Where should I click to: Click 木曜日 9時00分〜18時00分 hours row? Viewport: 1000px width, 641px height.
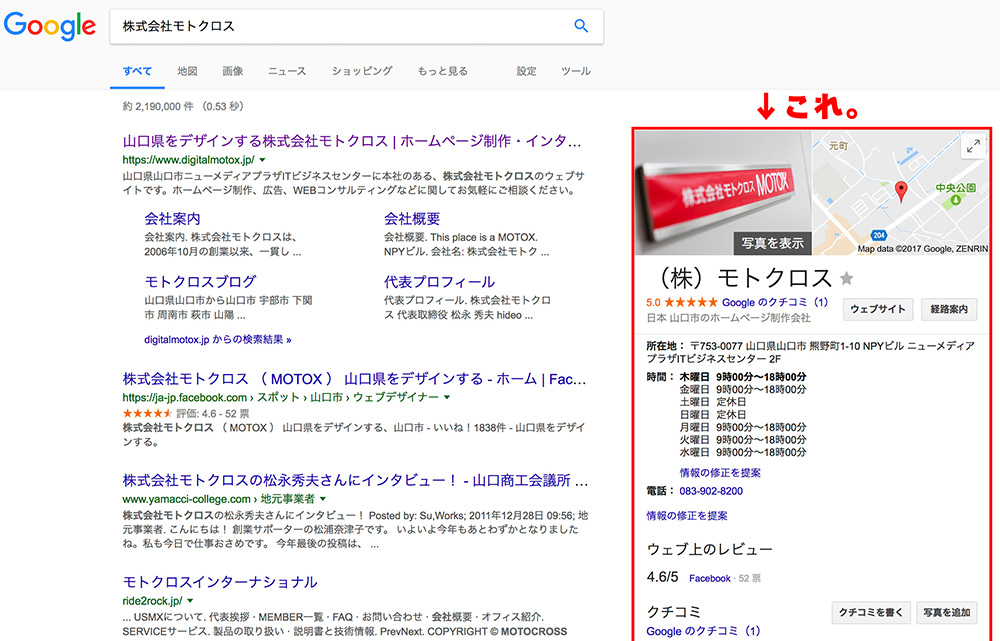(x=743, y=377)
